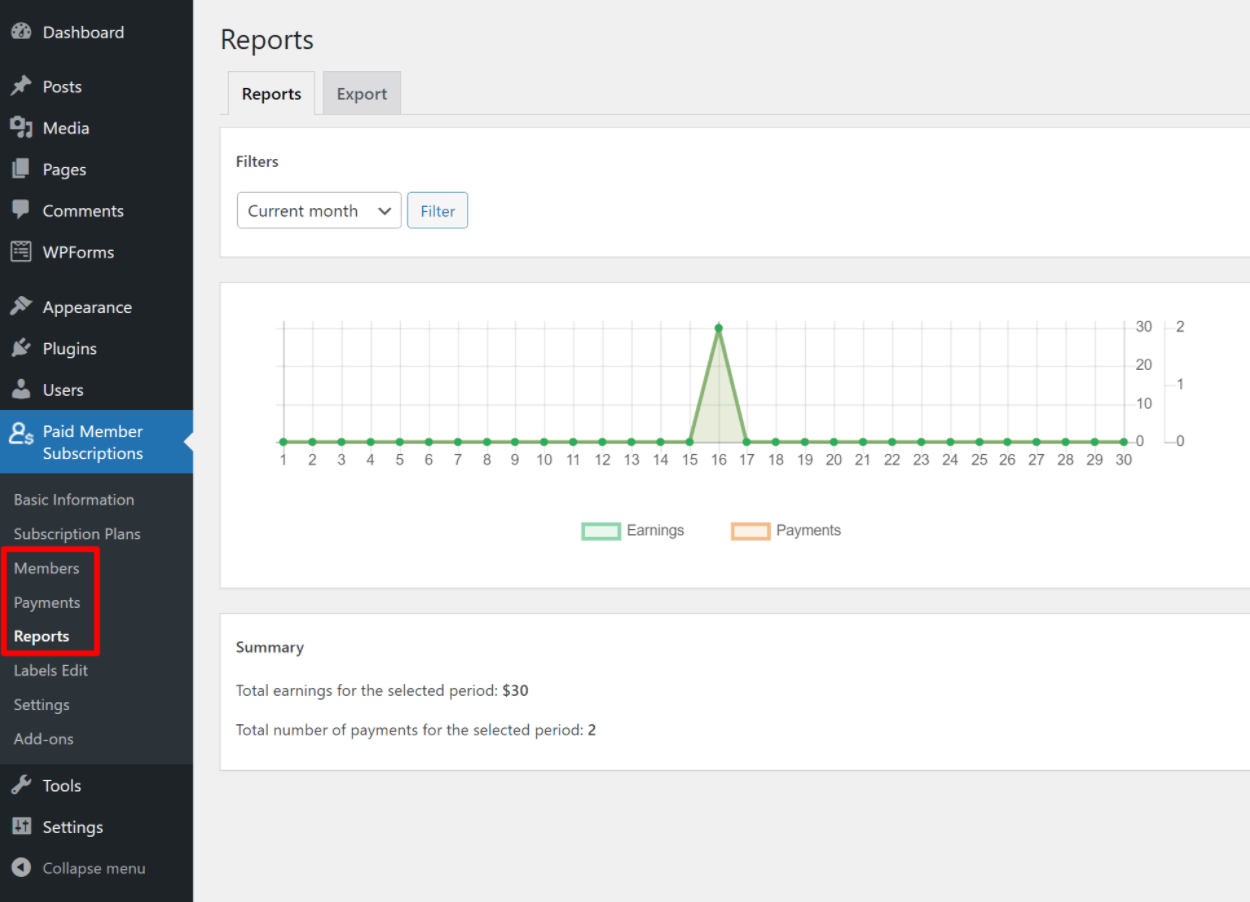The height and width of the screenshot is (902, 1250).
Task: Switch to the Export tab
Action: (x=361, y=94)
